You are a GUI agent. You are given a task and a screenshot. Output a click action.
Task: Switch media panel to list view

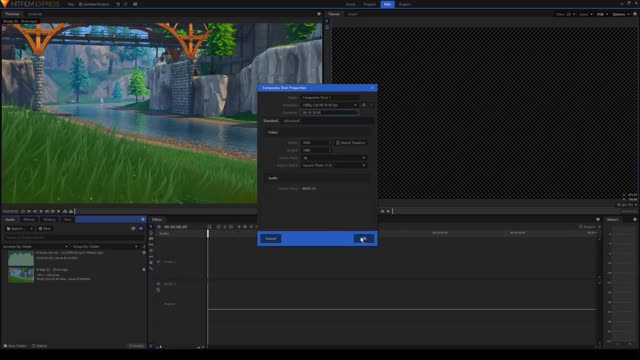pos(133,229)
